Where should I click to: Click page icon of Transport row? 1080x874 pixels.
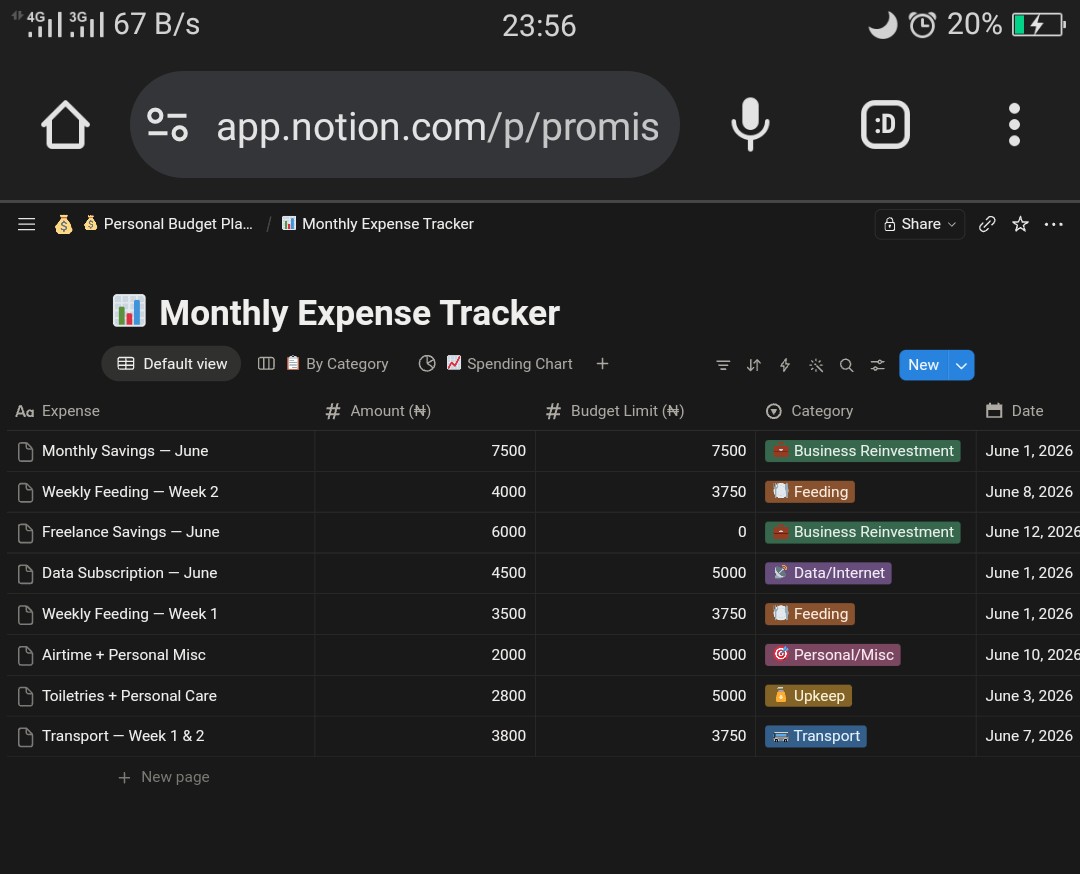pyautogui.click(x=25, y=737)
